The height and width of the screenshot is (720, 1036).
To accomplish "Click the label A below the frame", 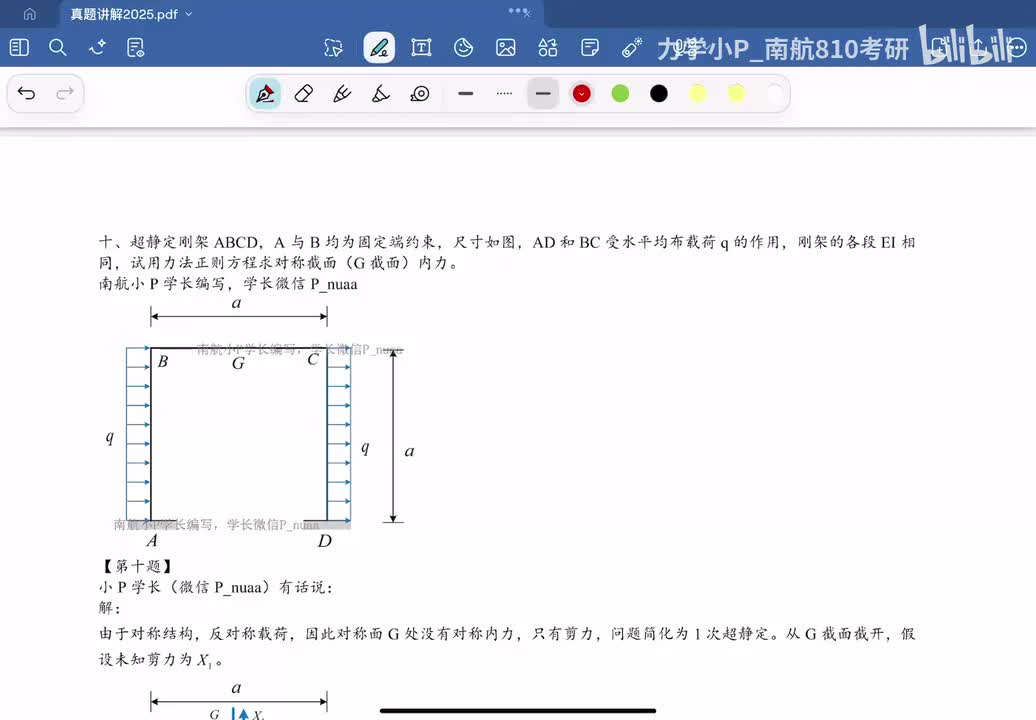I will (x=152, y=541).
